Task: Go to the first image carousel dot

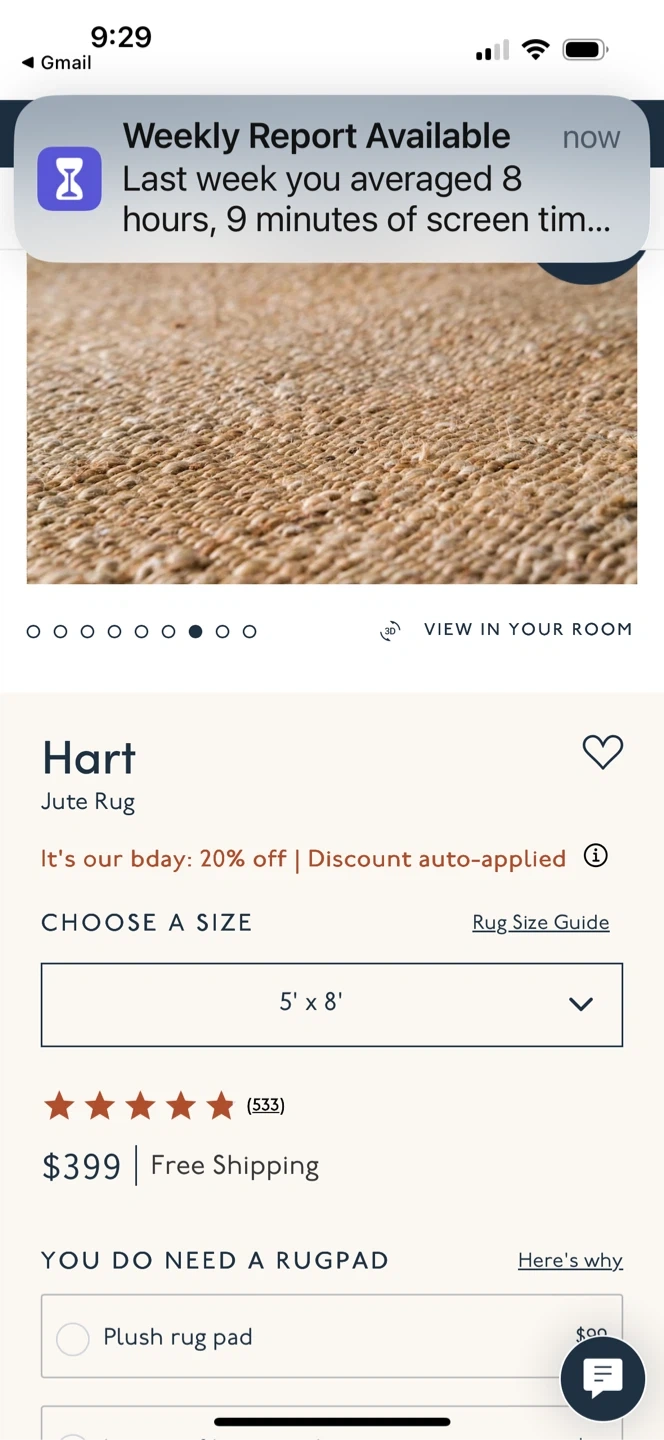Action: (34, 632)
